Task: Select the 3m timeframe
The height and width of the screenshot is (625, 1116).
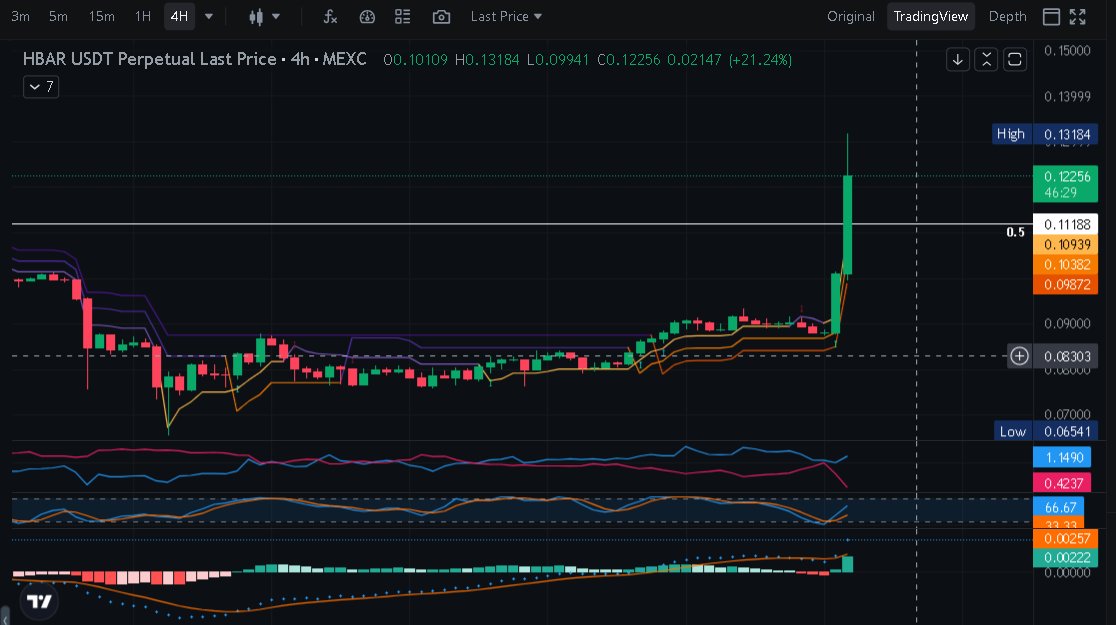Action: pos(20,16)
